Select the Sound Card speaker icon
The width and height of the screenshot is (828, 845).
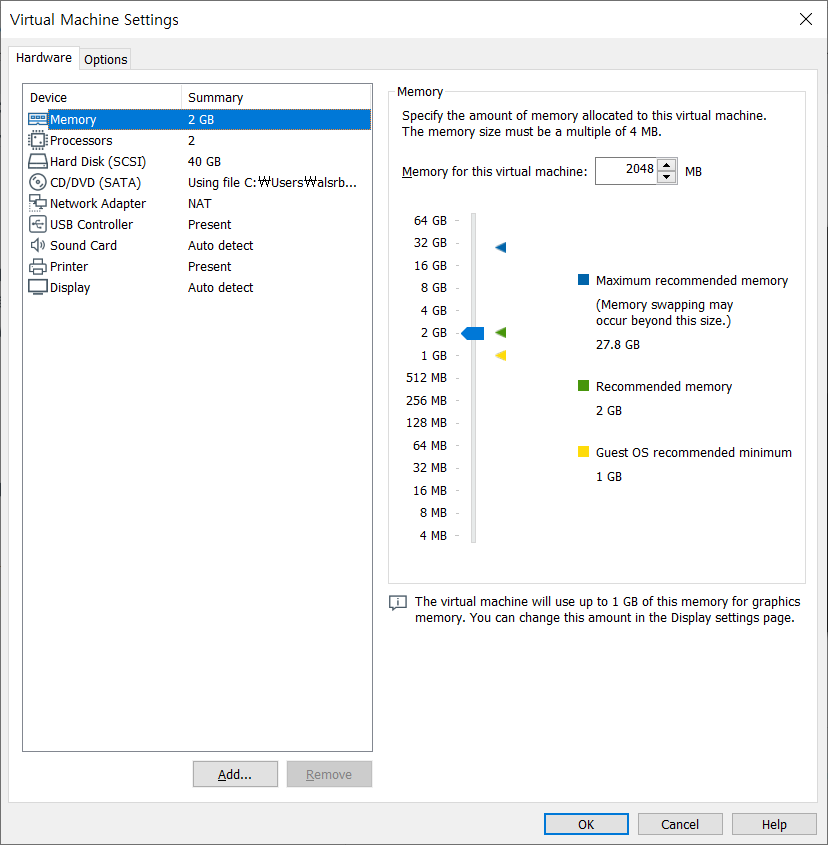point(38,245)
